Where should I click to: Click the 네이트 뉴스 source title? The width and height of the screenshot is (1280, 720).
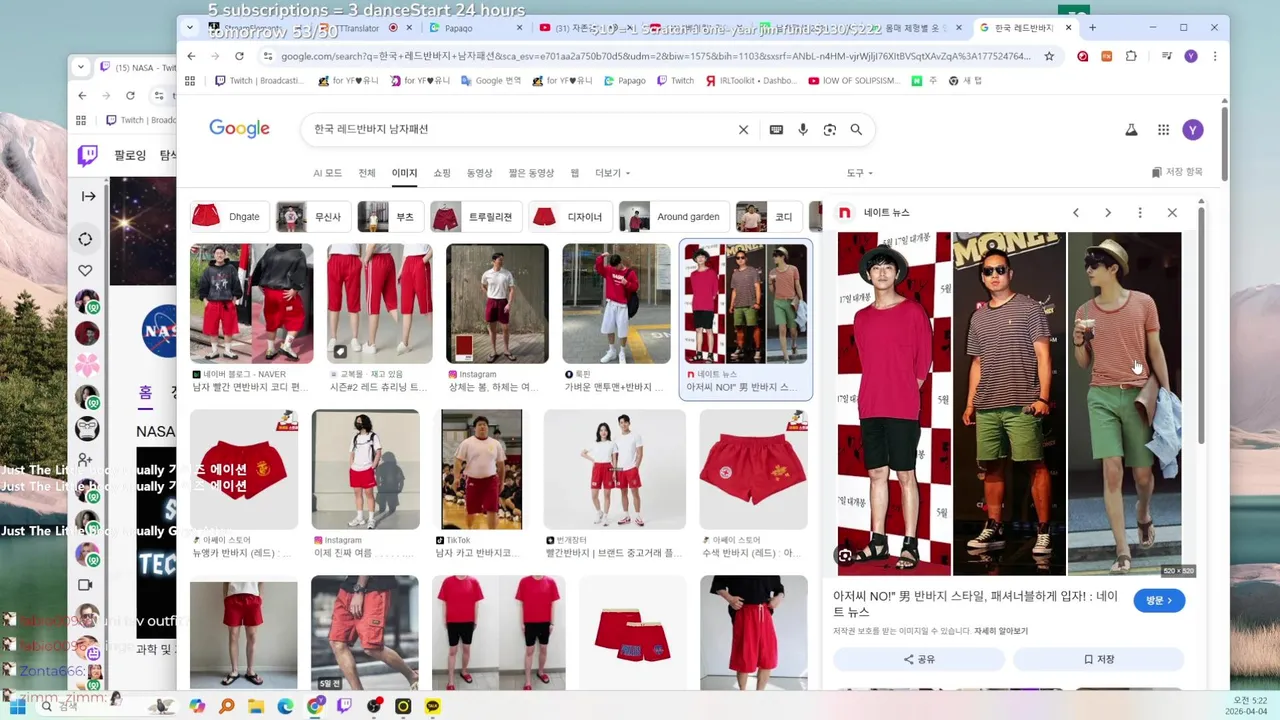[887, 213]
